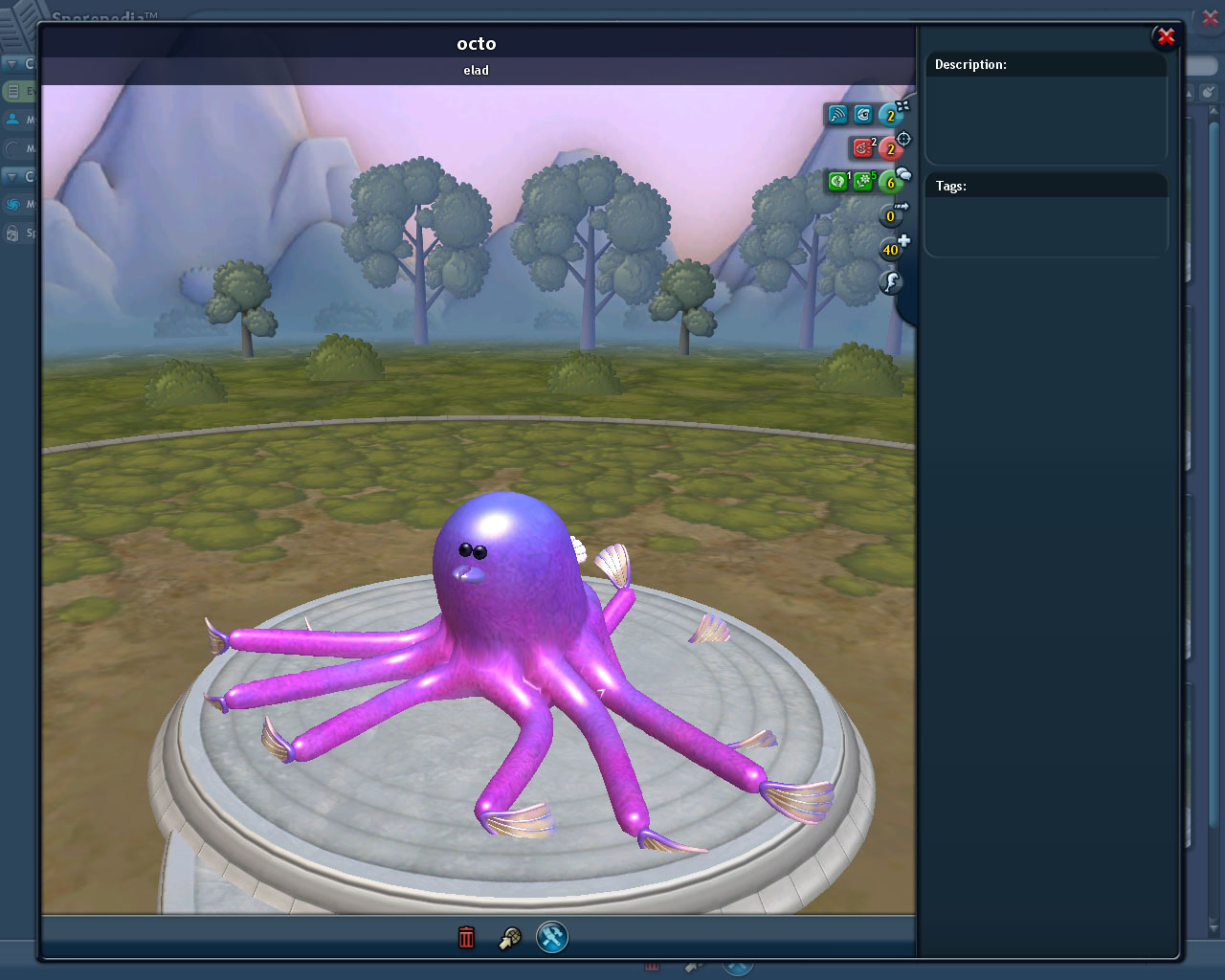Screen dimensions: 1225x980
Task: Click the green music-note social ability icon
Action: [837, 180]
